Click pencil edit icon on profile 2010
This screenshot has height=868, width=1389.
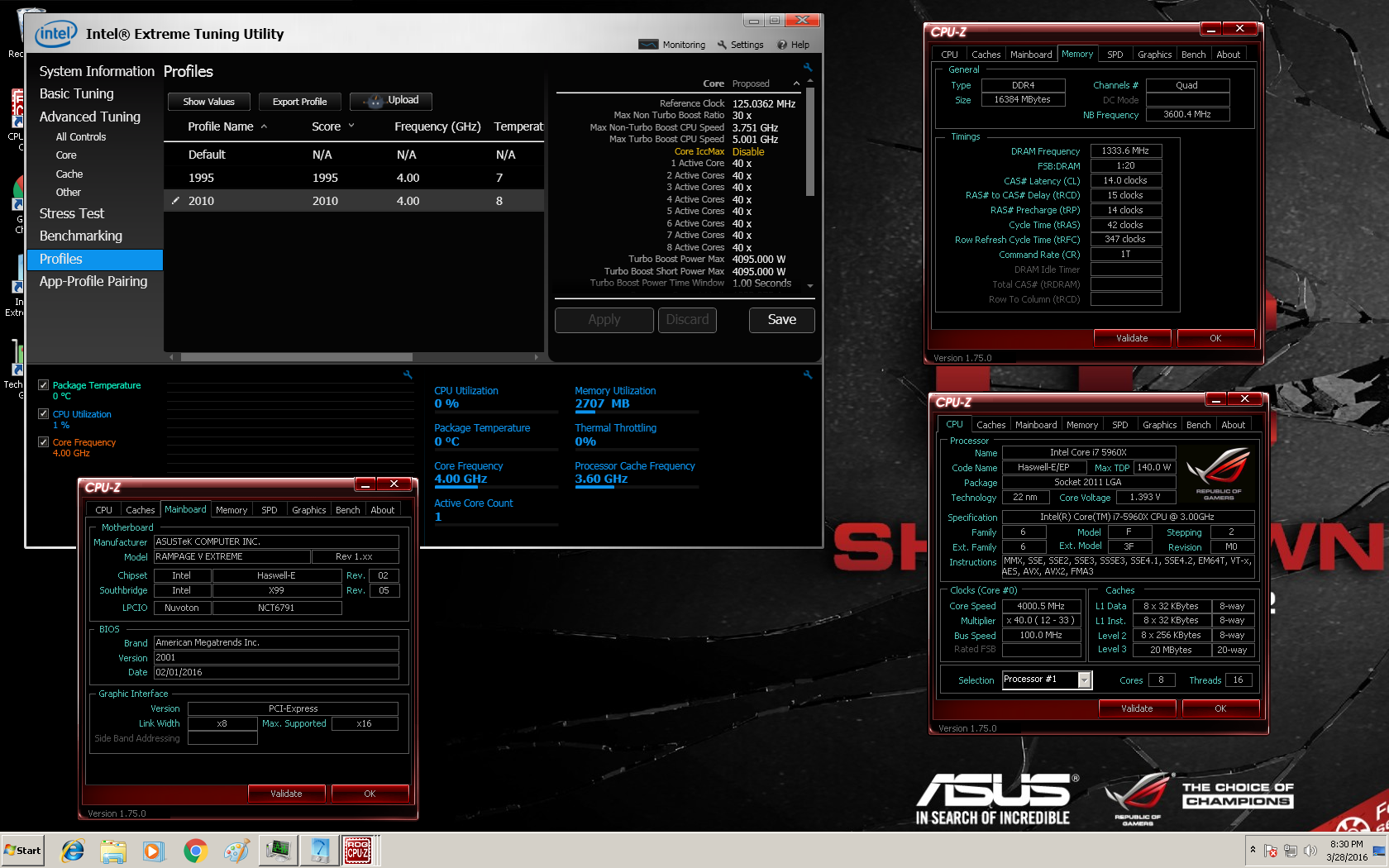(x=175, y=200)
